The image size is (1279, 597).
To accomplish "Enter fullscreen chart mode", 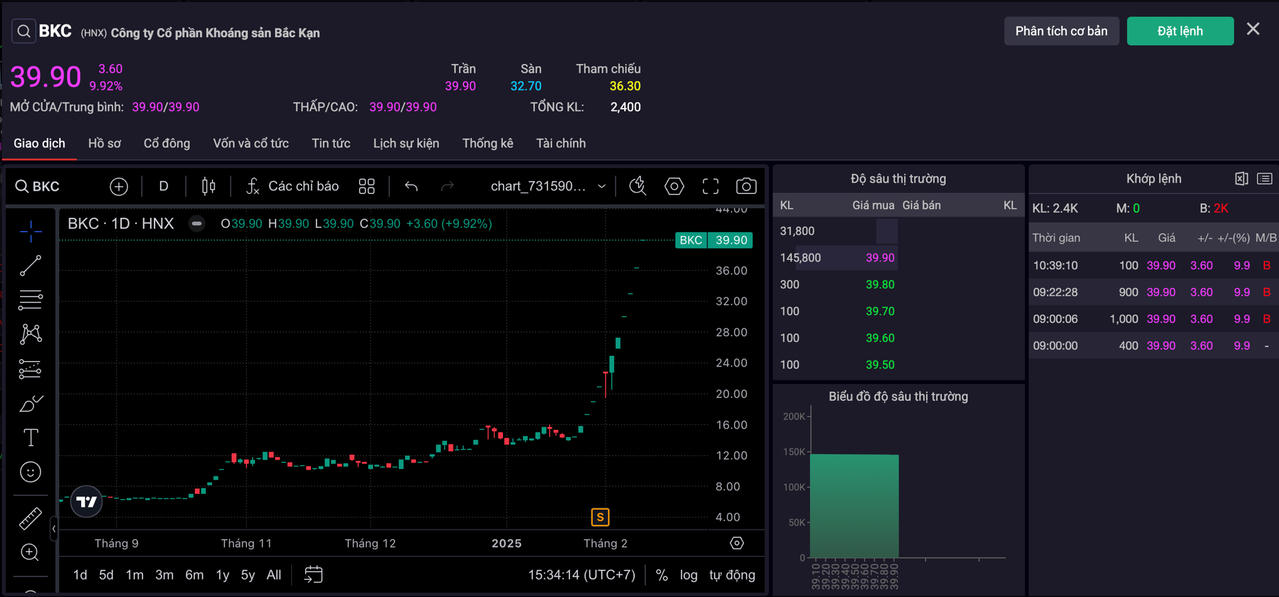I will (710, 186).
